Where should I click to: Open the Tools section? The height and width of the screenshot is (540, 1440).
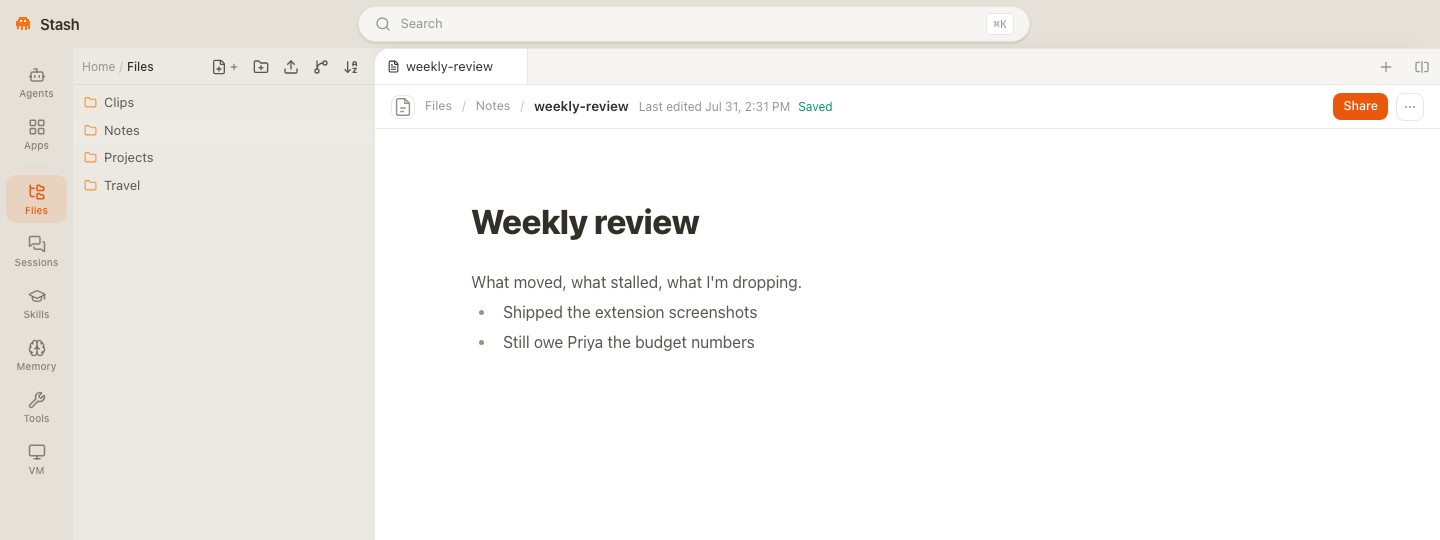[x=36, y=407]
